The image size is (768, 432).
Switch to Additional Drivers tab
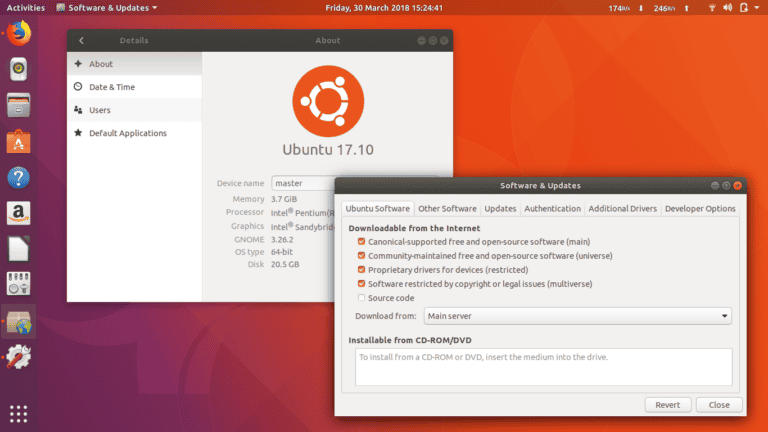(x=623, y=209)
